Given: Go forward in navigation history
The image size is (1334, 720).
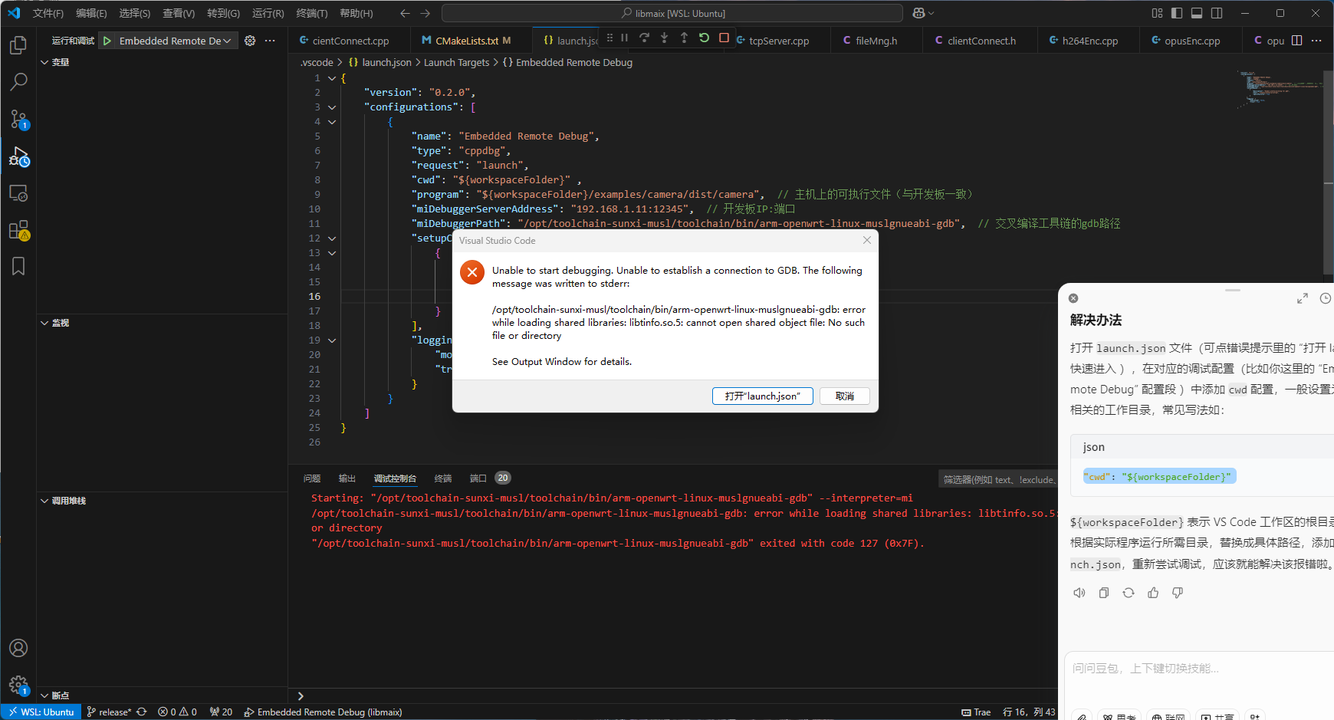Looking at the screenshot, I should pos(425,13).
